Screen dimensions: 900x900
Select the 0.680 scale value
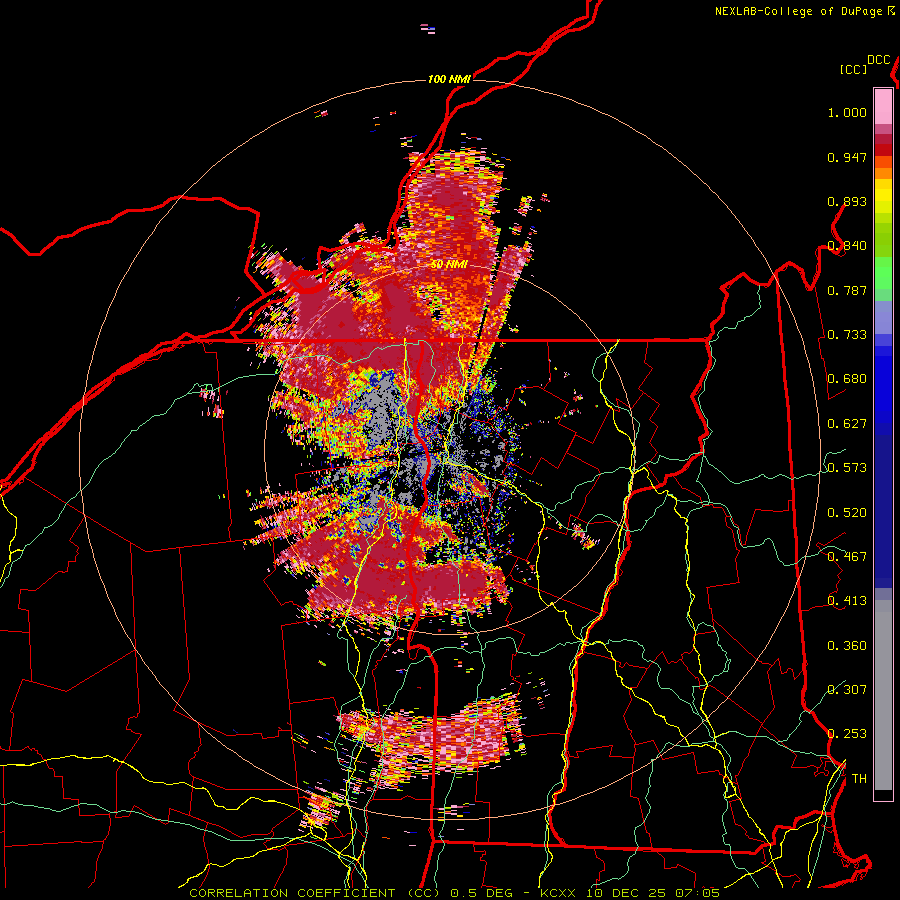tap(847, 379)
